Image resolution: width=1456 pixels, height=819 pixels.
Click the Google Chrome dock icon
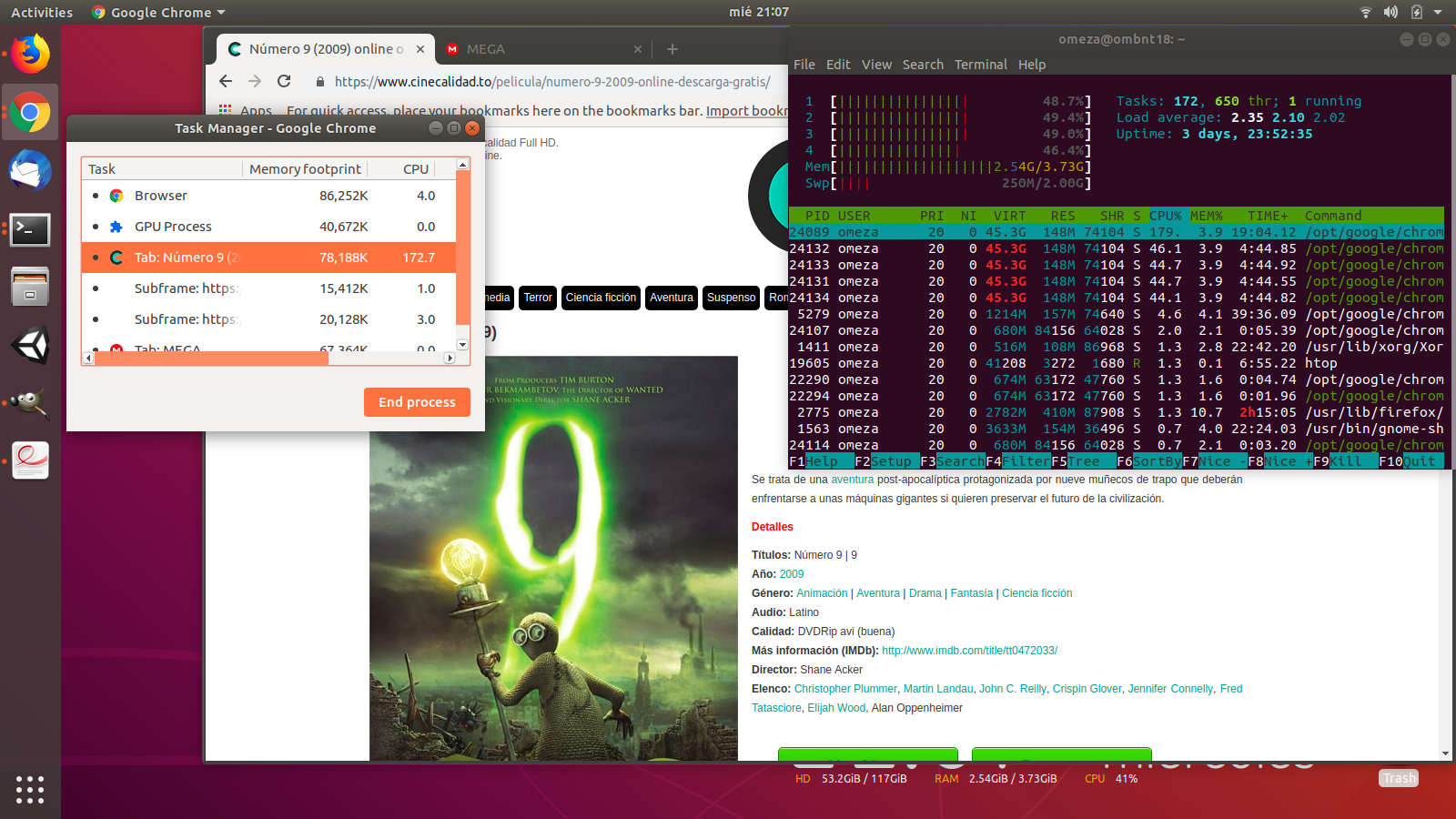coord(30,112)
